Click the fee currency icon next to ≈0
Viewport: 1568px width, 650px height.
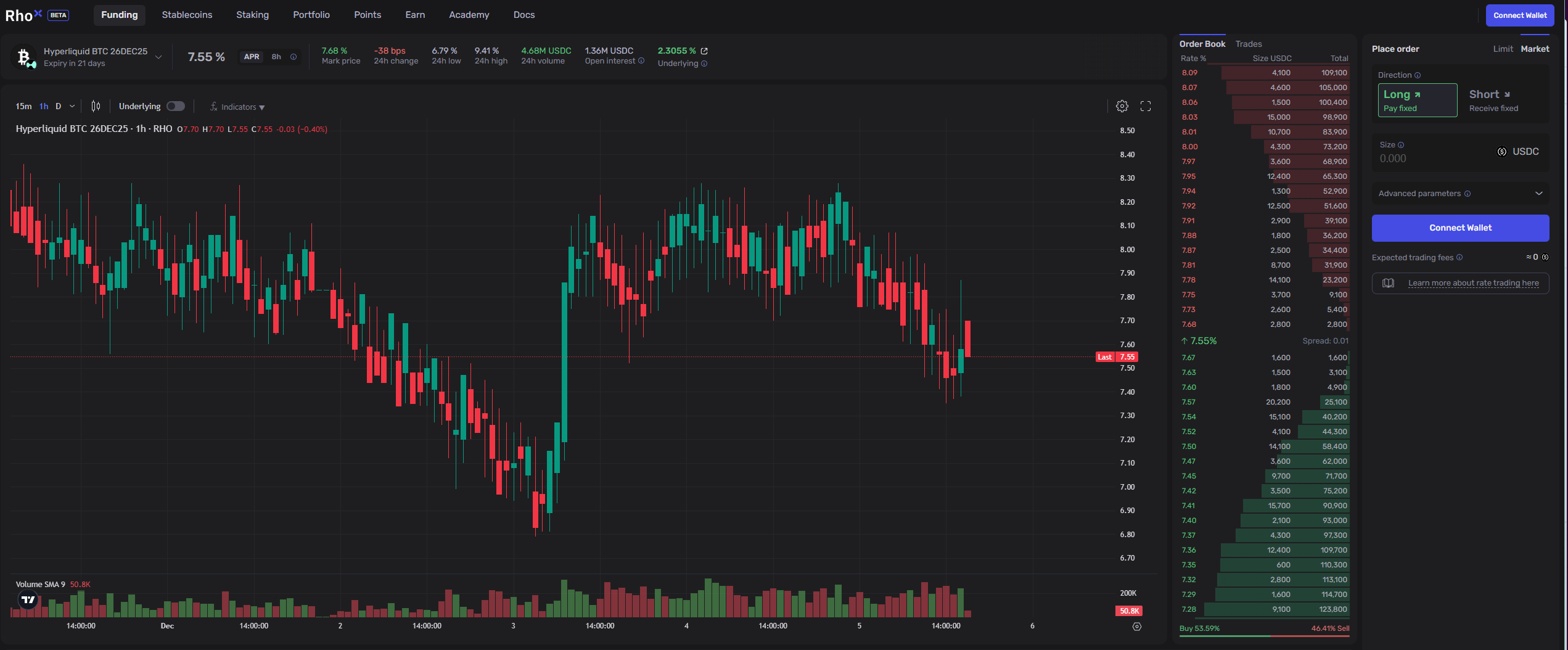click(x=1545, y=257)
